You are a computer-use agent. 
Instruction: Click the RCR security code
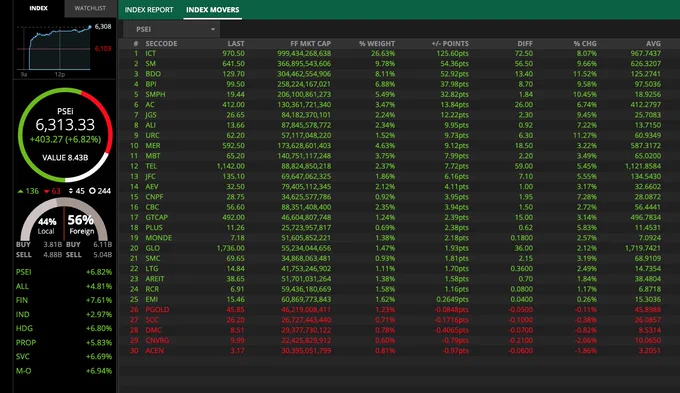click(152, 289)
